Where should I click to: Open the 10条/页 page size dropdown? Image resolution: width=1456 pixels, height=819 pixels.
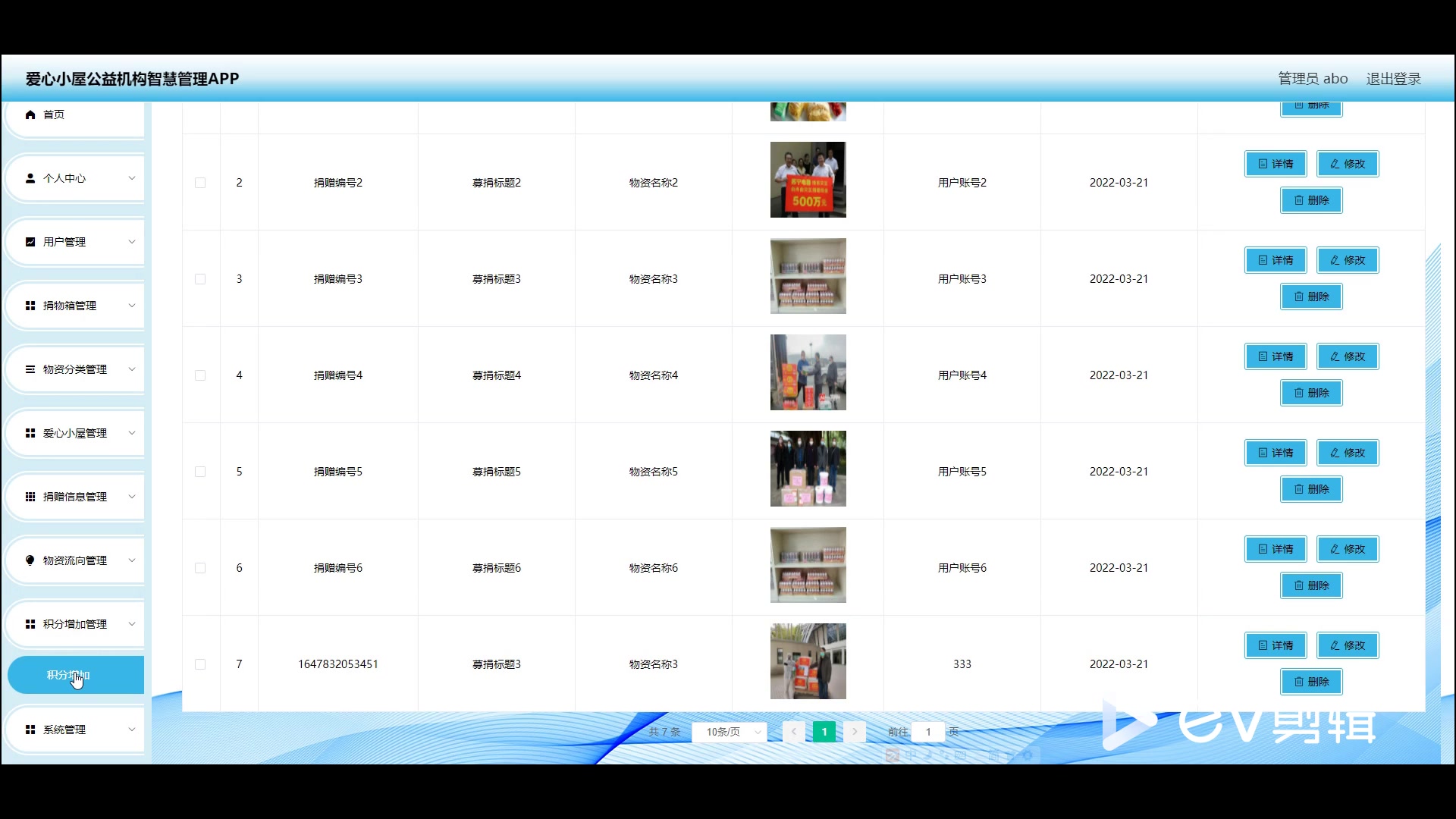click(730, 732)
